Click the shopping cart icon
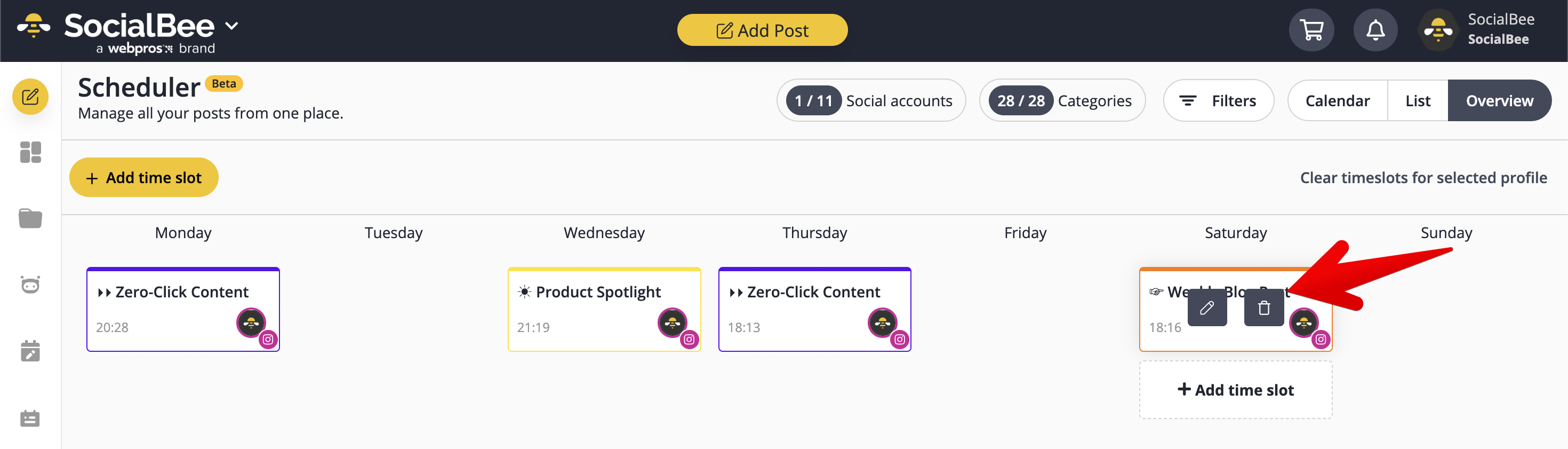 tap(1311, 30)
